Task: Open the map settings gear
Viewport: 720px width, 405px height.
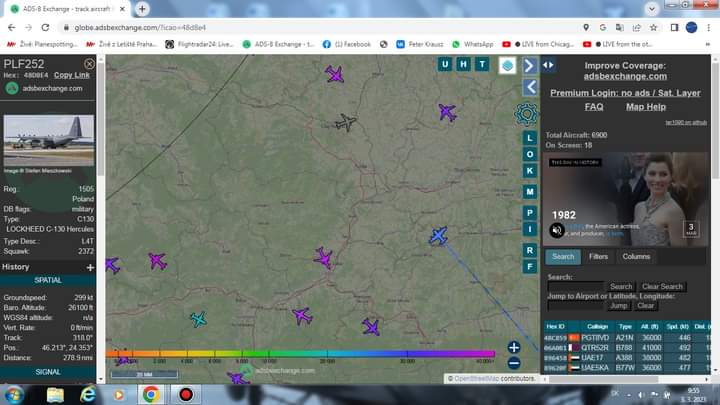Action: (526, 113)
